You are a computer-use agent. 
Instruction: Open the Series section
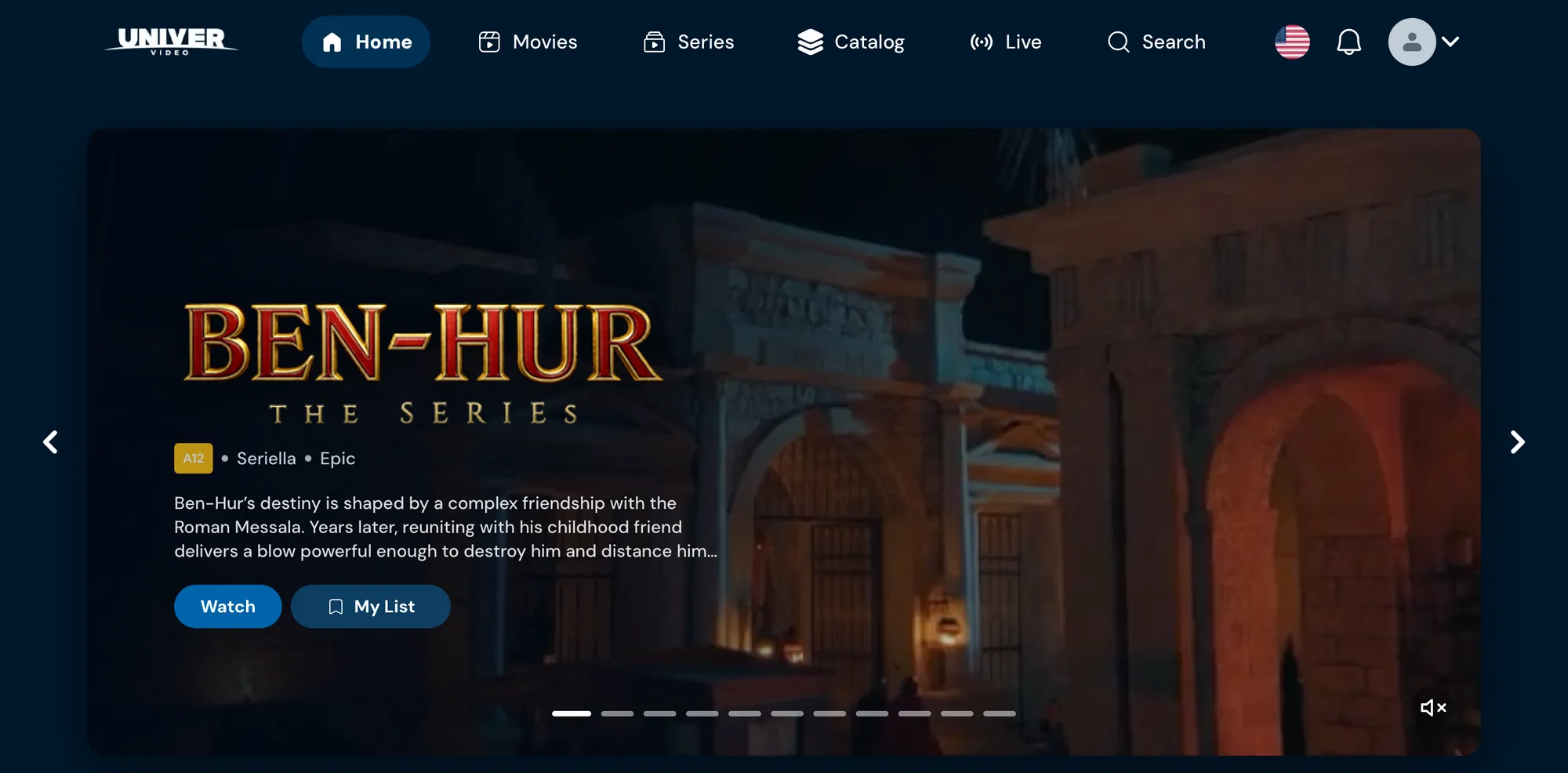pos(688,42)
